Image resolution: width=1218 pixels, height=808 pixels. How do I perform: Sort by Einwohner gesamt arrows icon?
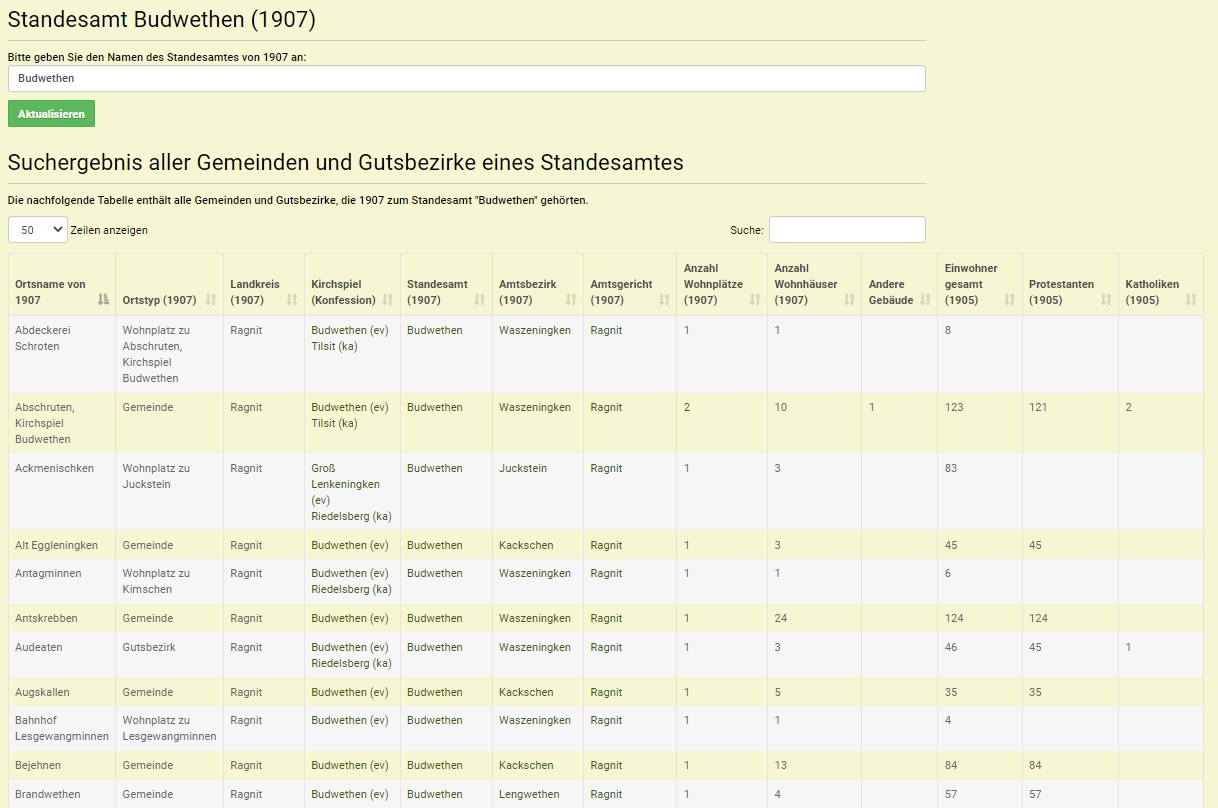(1009, 300)
